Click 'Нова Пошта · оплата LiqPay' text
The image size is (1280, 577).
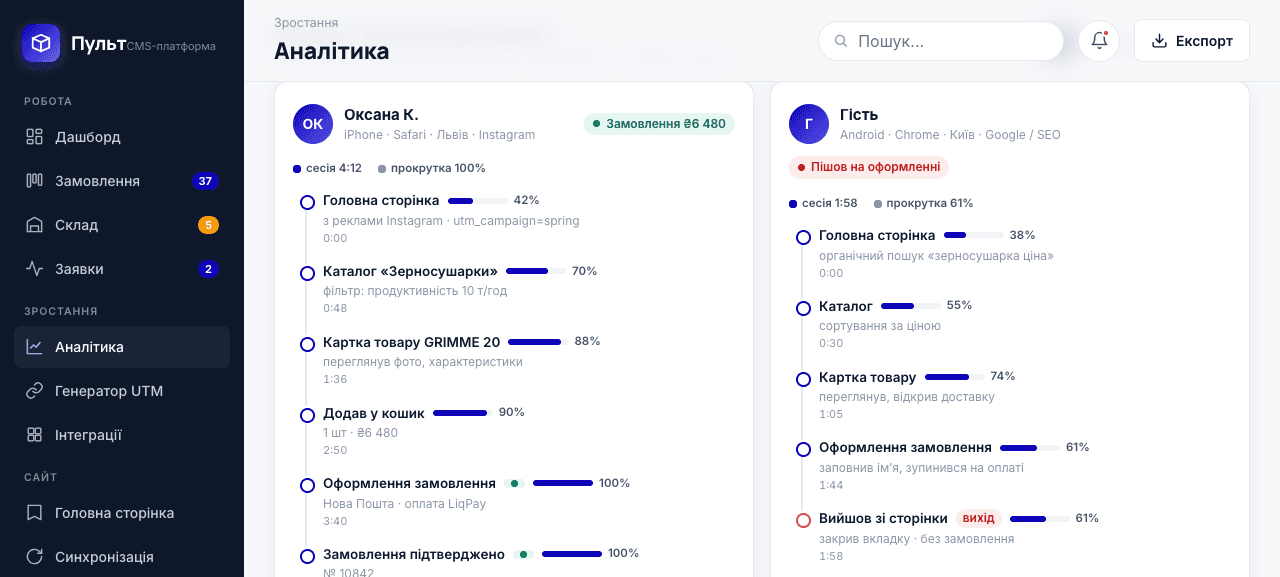404,504
